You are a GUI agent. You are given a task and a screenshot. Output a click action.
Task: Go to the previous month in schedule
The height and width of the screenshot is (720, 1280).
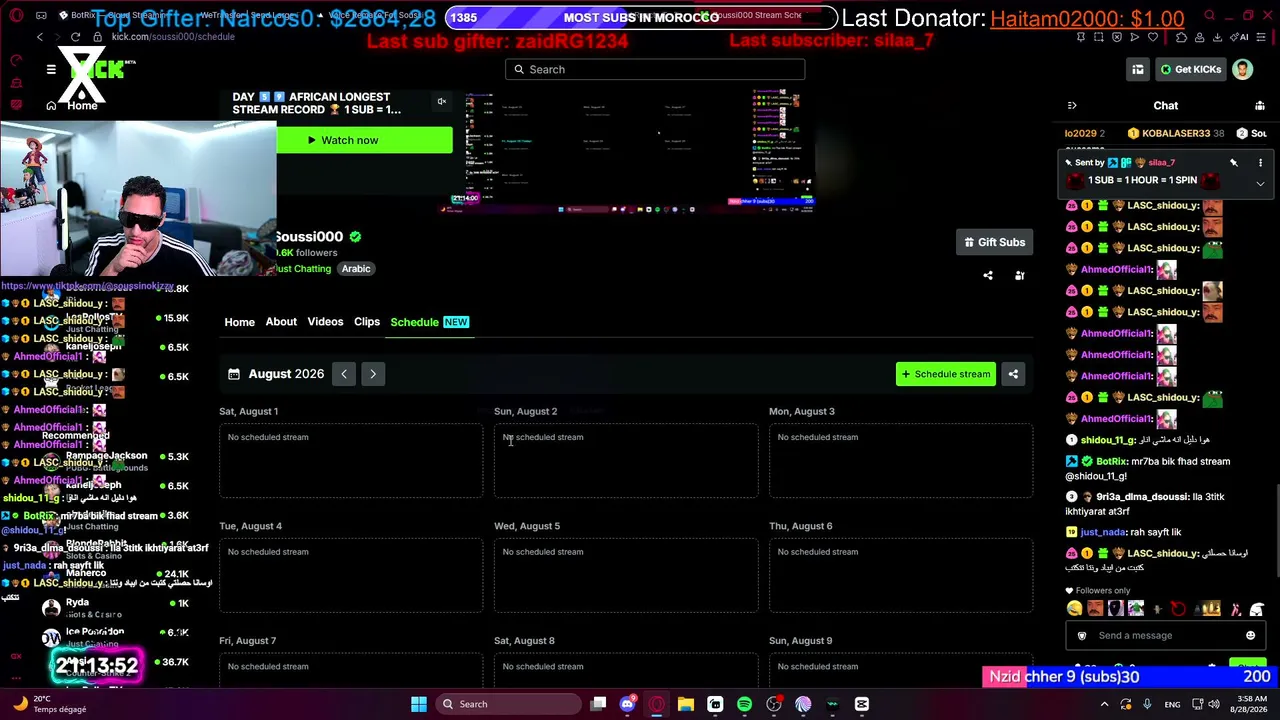343,374
